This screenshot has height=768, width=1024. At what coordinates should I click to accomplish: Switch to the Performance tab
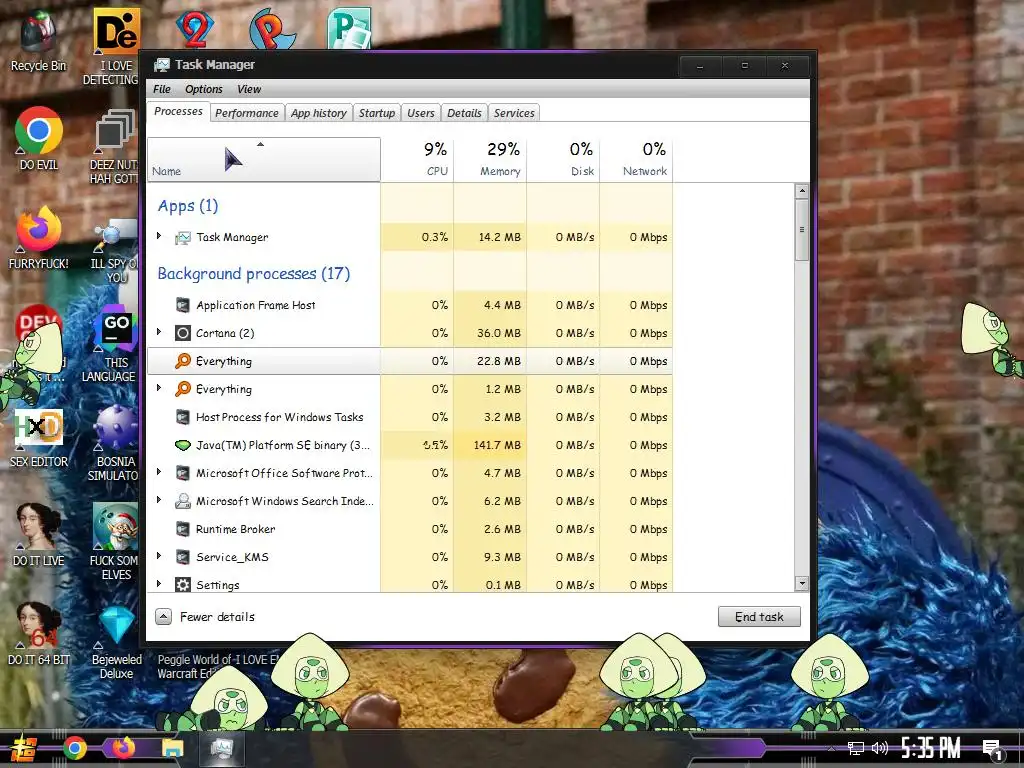pyautogui.click(x=247, y=113)
